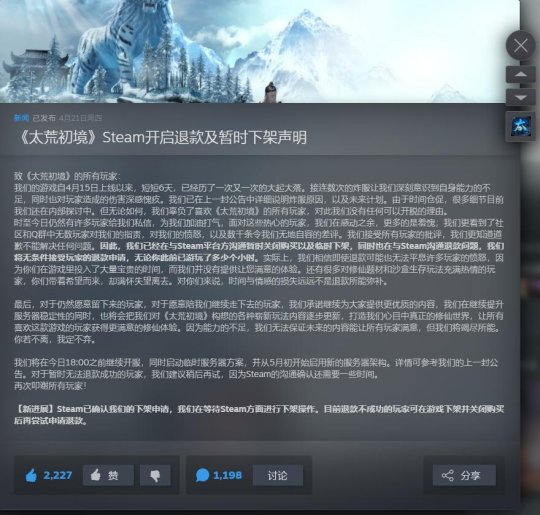This screenshot has height=515, width=540.
Task: Click the paragraph beginning 我们将在今日18:00
Action: [x=256, y=368]
